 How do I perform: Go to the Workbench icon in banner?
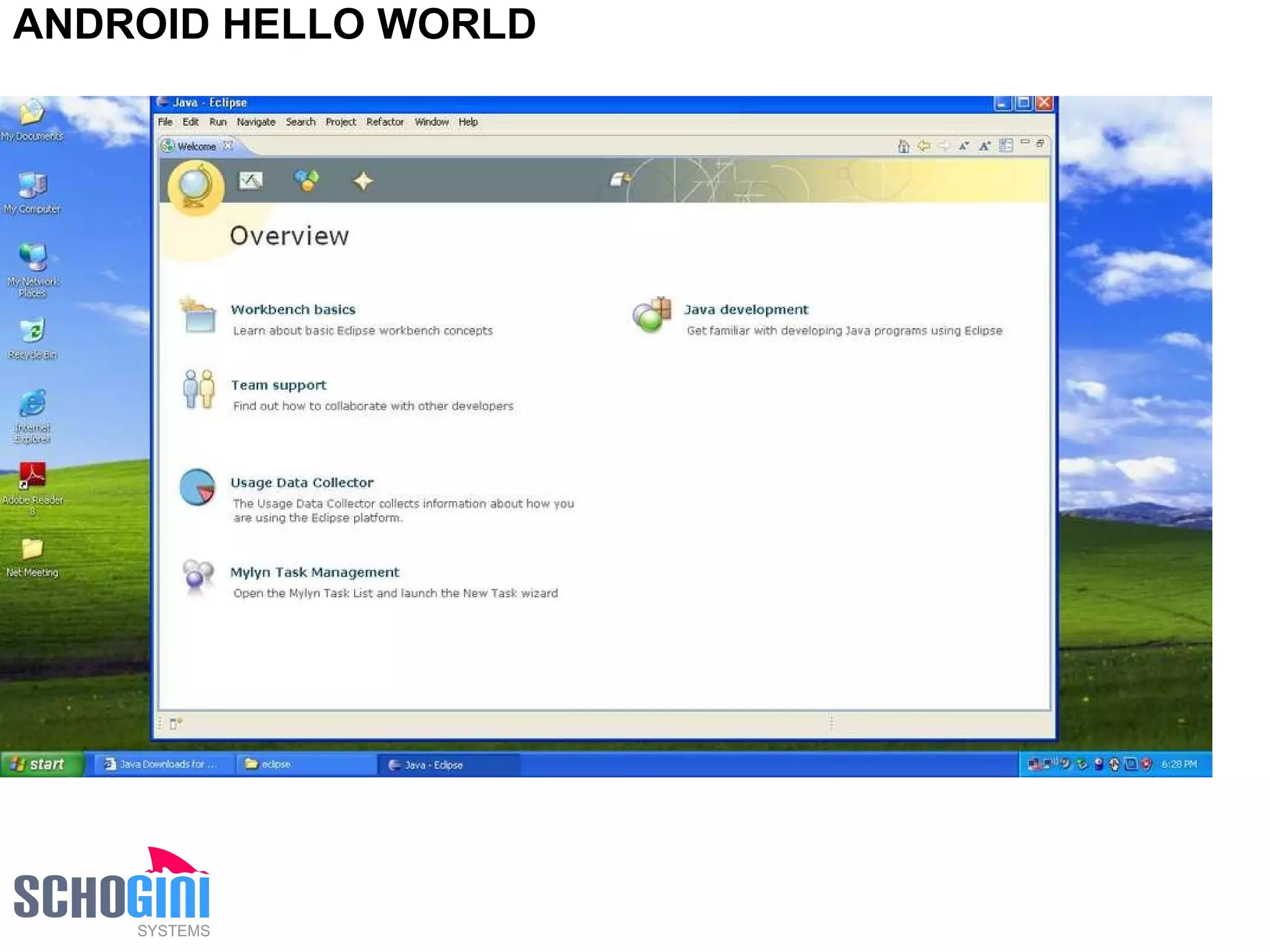pos(621,180)
